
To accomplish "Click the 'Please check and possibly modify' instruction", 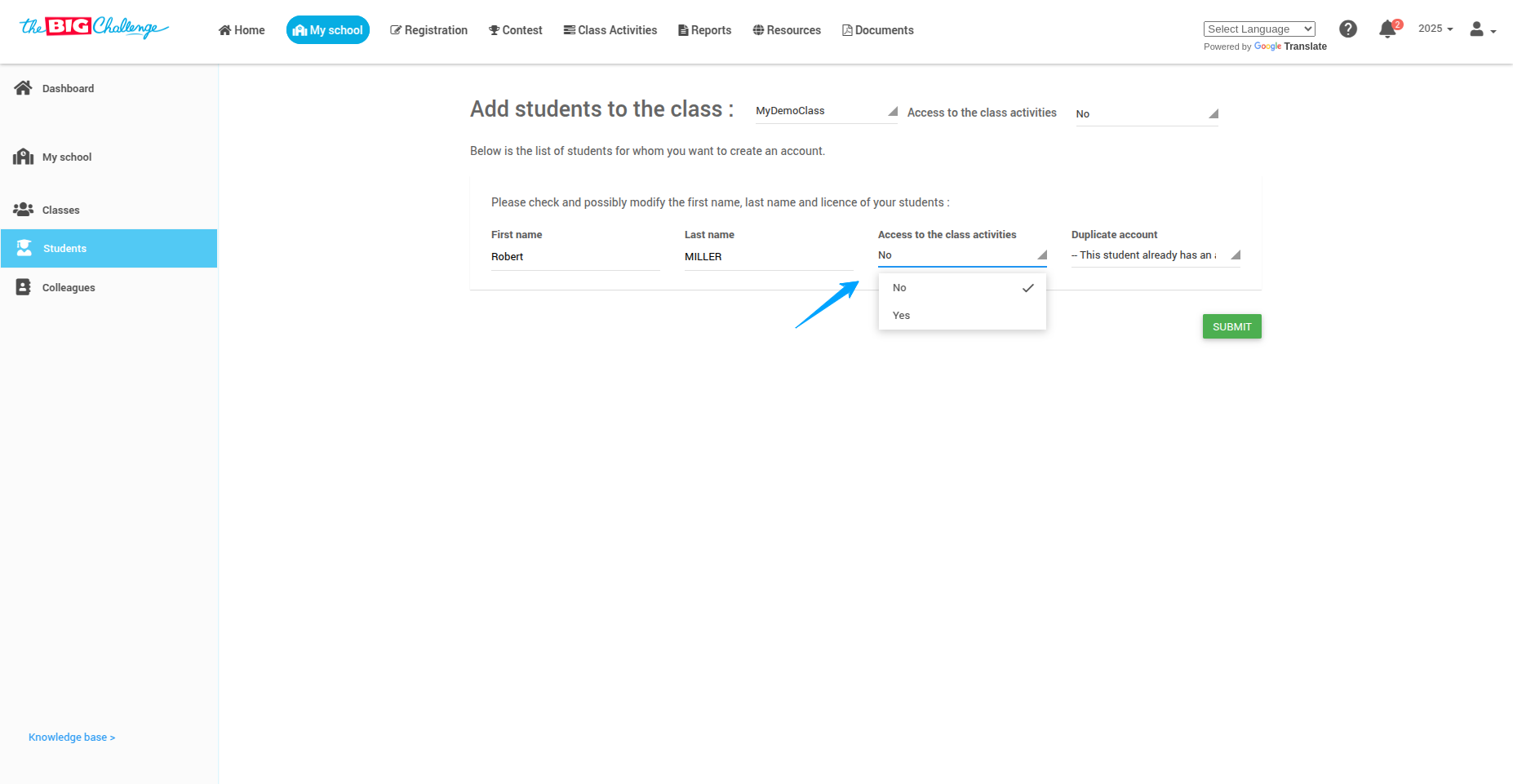I will coord(721,202).
